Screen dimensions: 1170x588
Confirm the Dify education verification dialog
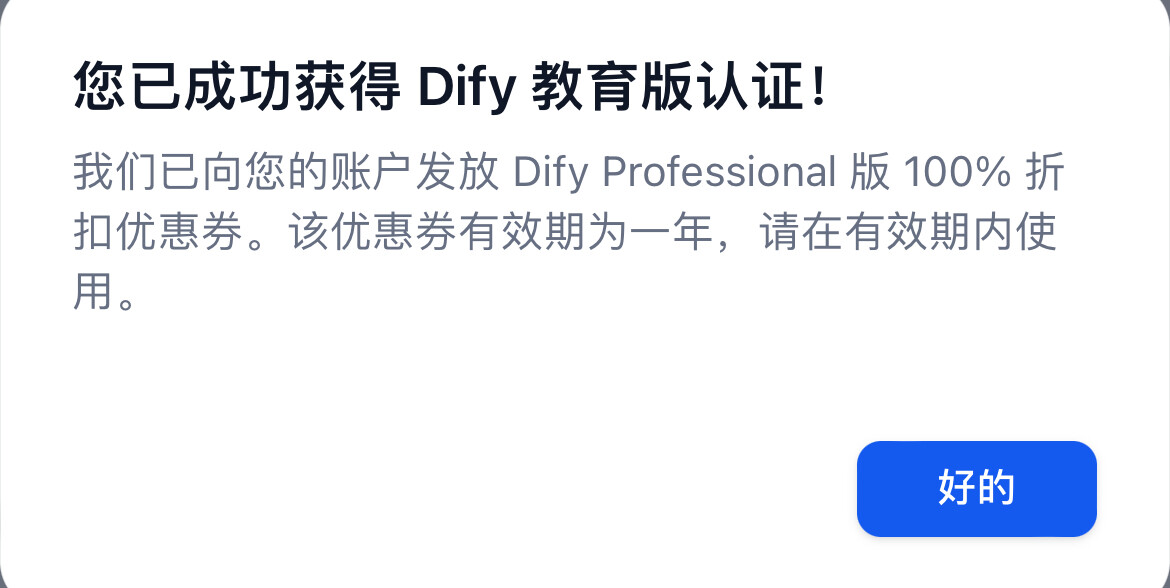(976, 489)
